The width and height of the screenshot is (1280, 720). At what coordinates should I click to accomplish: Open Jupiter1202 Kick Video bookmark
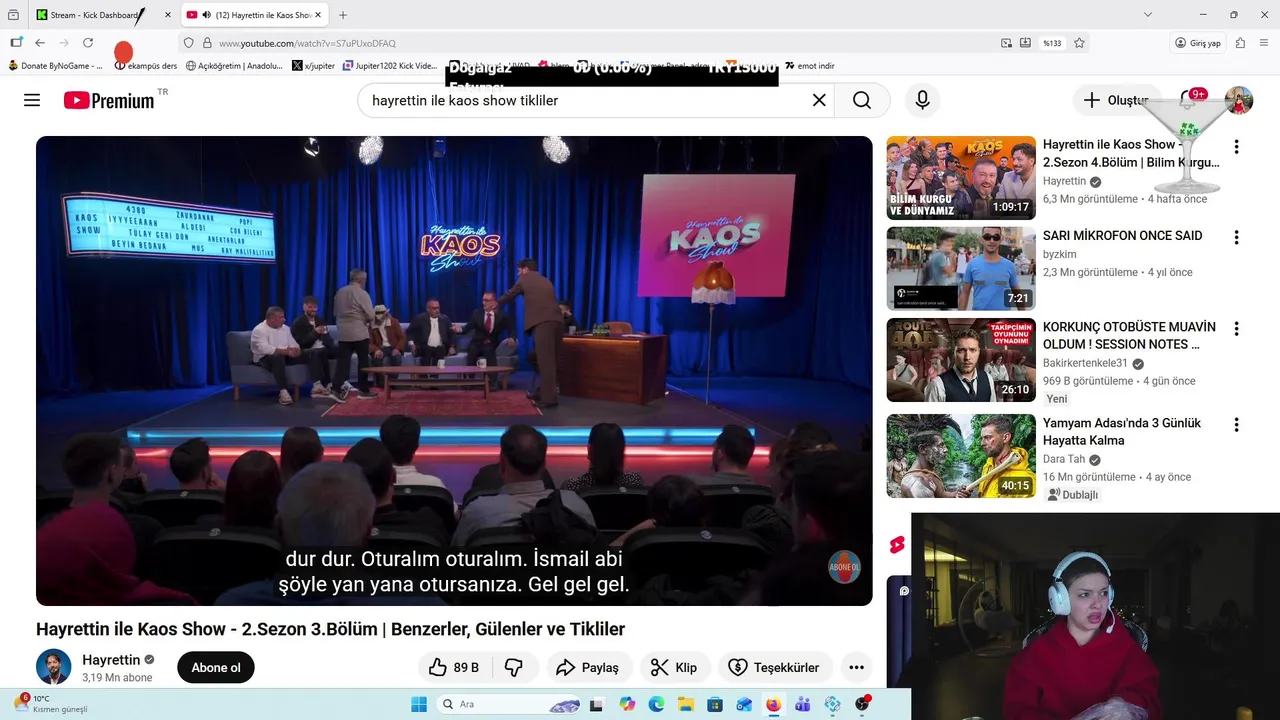tap(390, 66)
